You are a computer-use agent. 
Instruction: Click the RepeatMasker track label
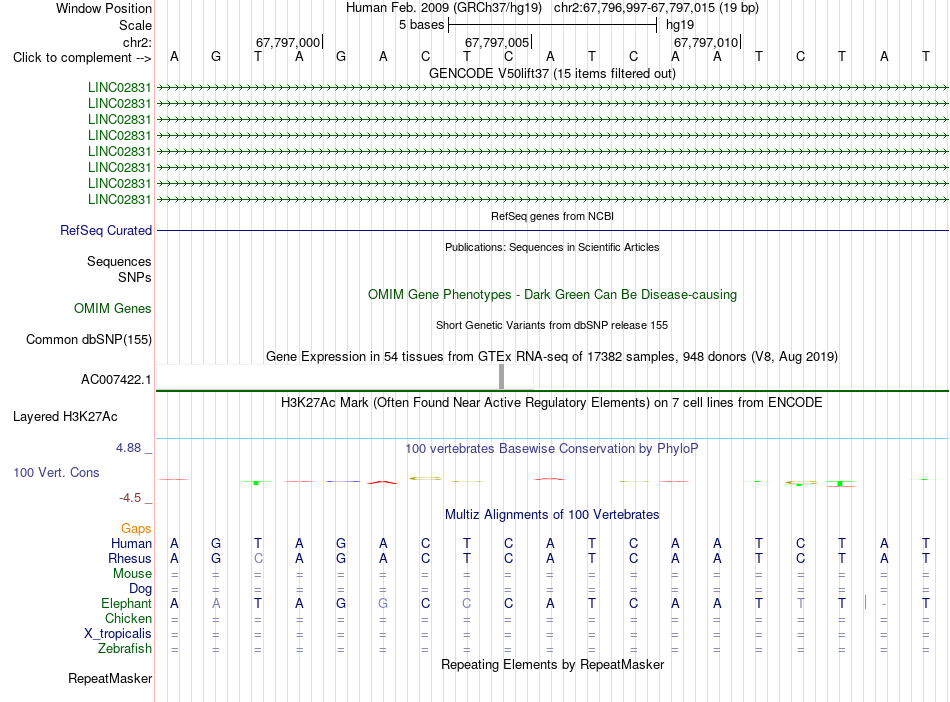pos(110,678)
